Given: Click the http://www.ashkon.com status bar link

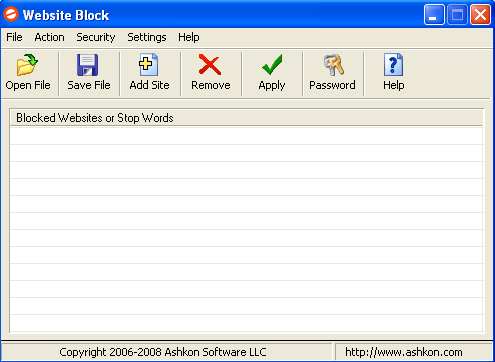Looking at the screenshot, I should point(404,352).
